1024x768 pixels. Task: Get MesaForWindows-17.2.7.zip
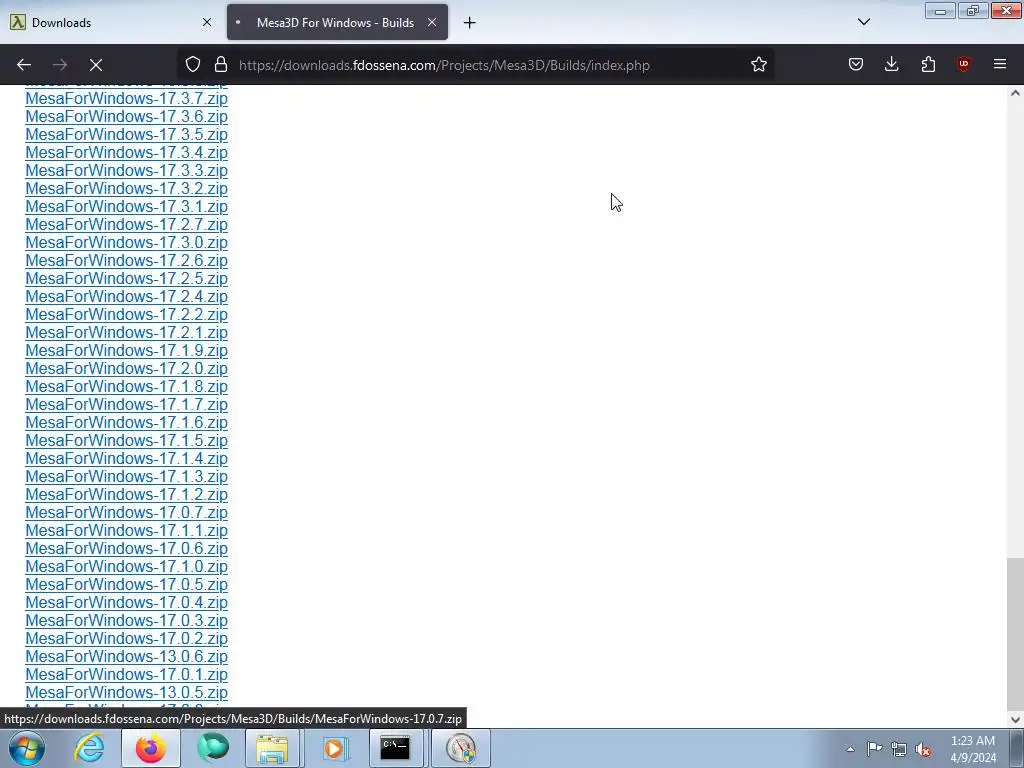point(127,225)
